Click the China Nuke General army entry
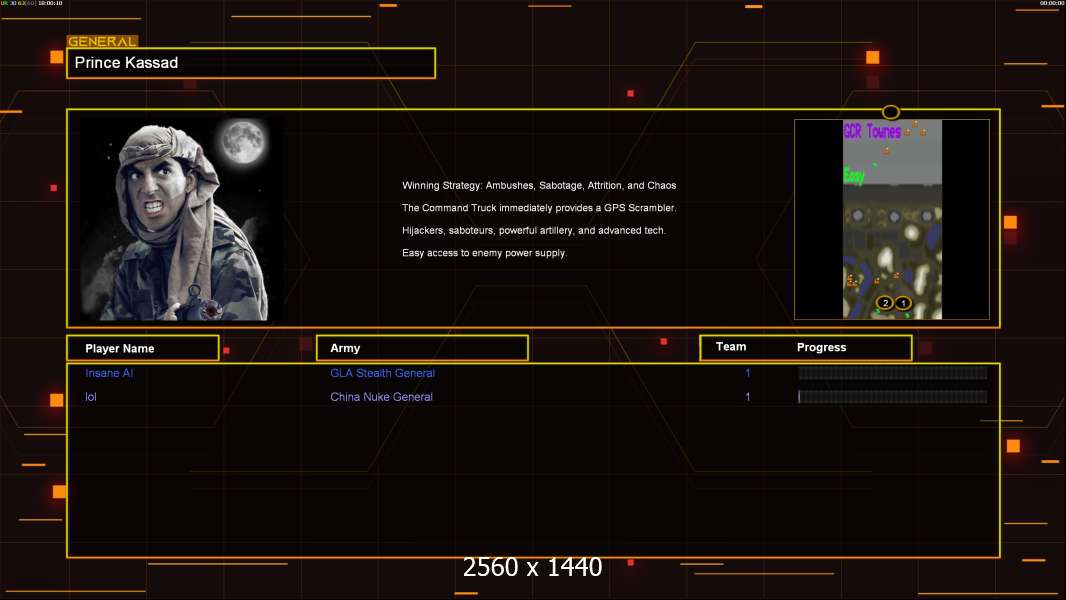 point(381,397)
